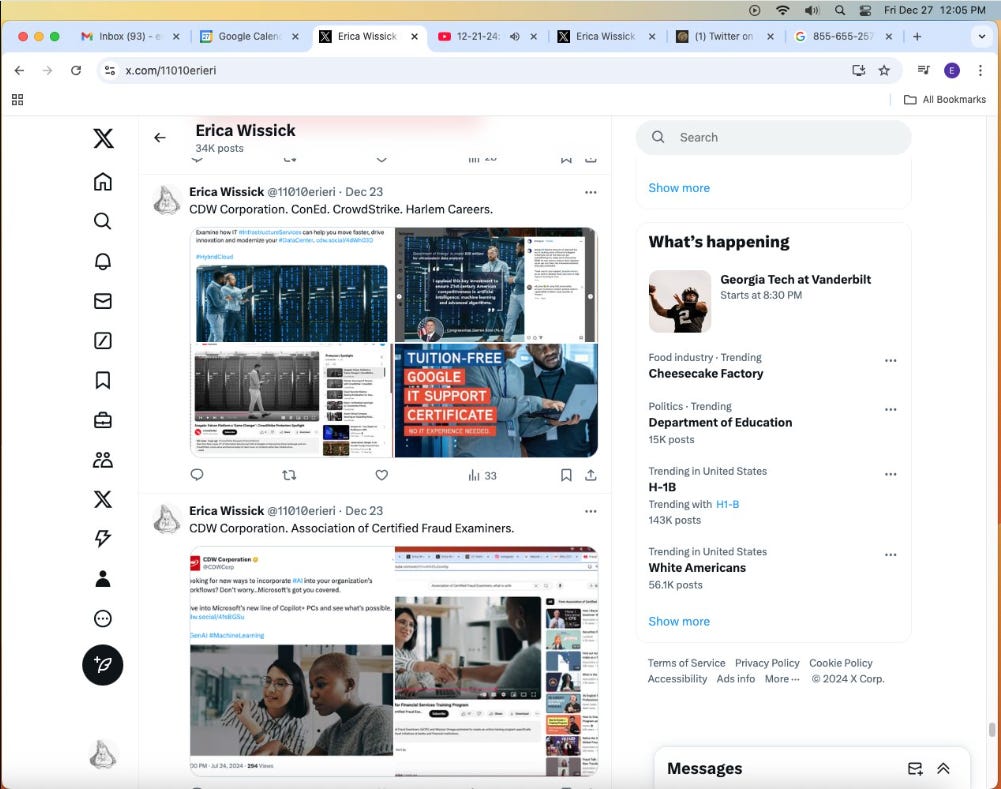Open the H1-B trending link
Image resolution: width=1001 pixels, height=789 pixels.
point(727,504)
